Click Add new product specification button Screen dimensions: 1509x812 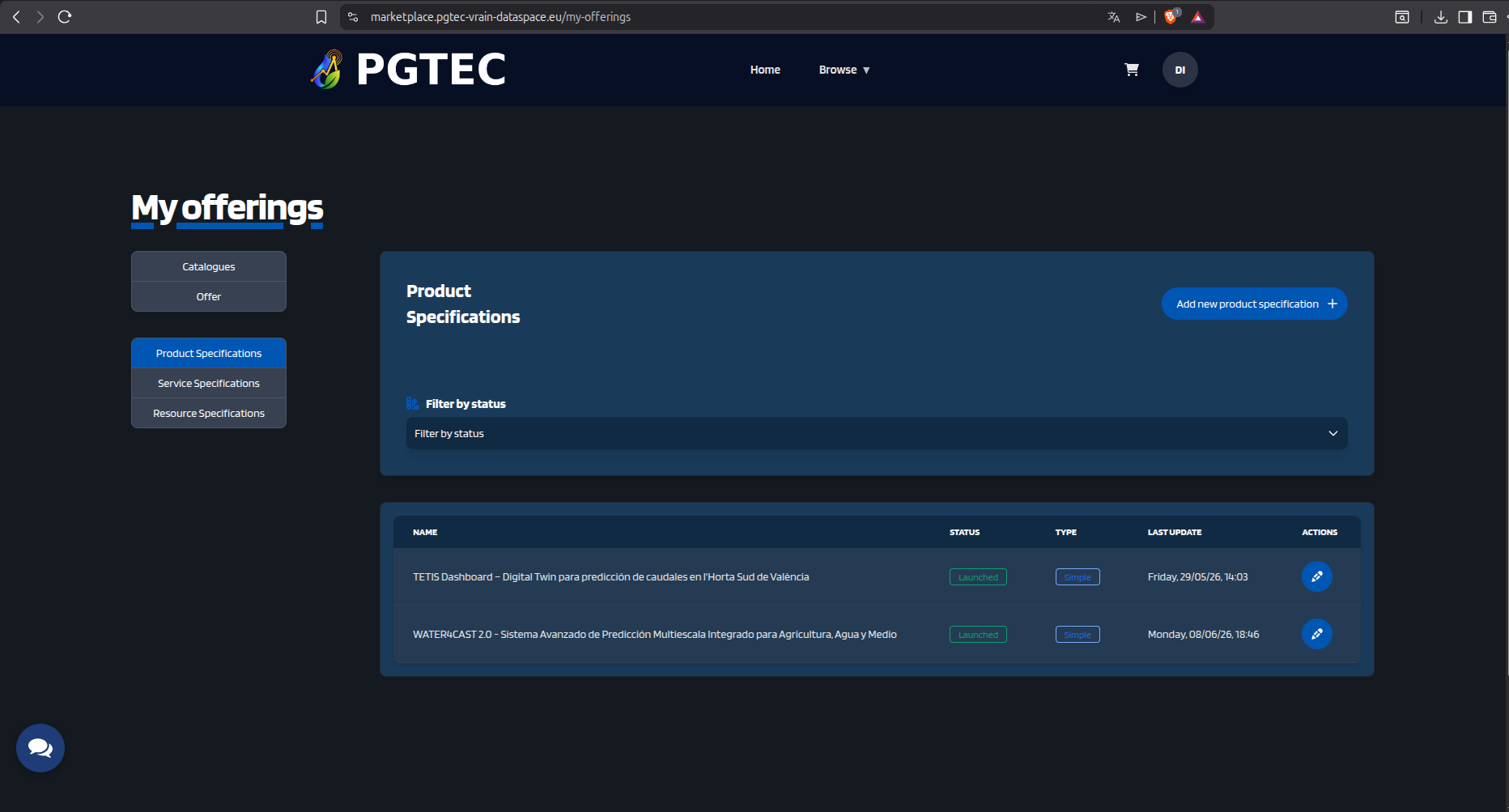click(x=1255, y=304)
